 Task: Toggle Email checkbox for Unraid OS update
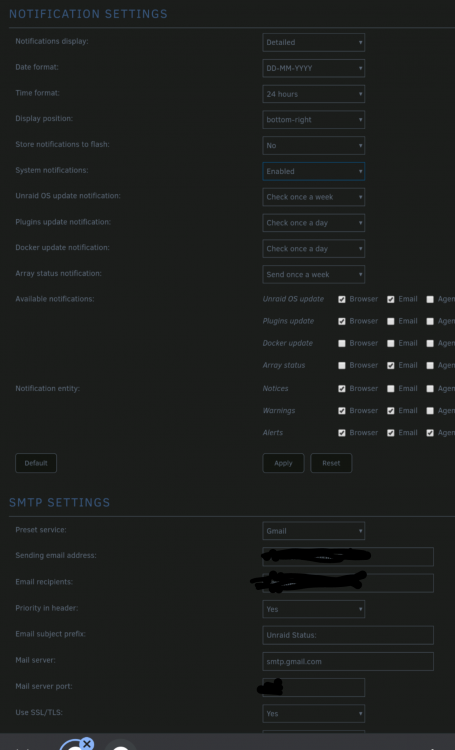coord(390,299)
